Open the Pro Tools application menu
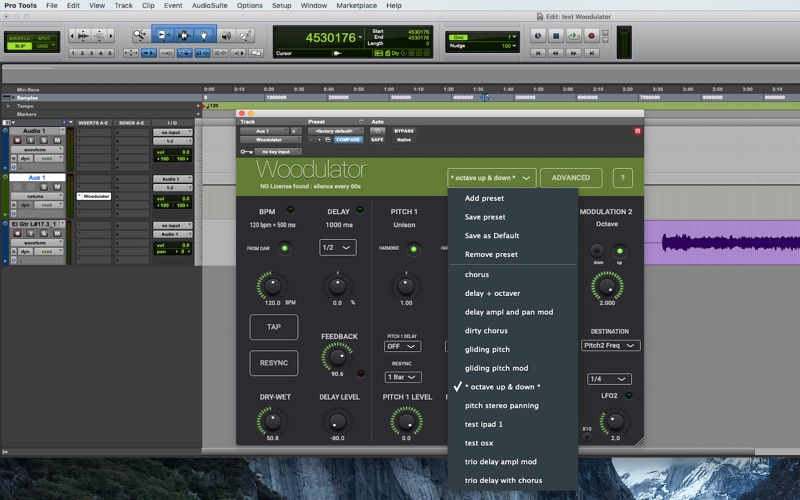The image size is (800, 500). click(20, 6)
